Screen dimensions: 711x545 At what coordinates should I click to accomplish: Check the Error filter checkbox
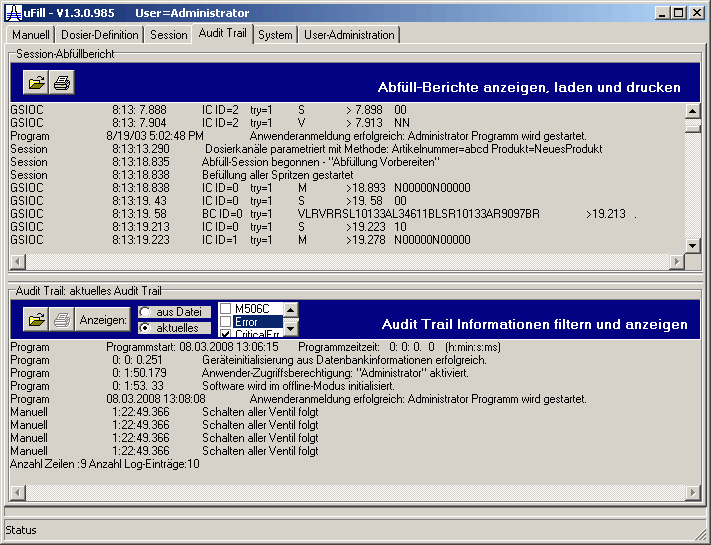tap(225, 321)
